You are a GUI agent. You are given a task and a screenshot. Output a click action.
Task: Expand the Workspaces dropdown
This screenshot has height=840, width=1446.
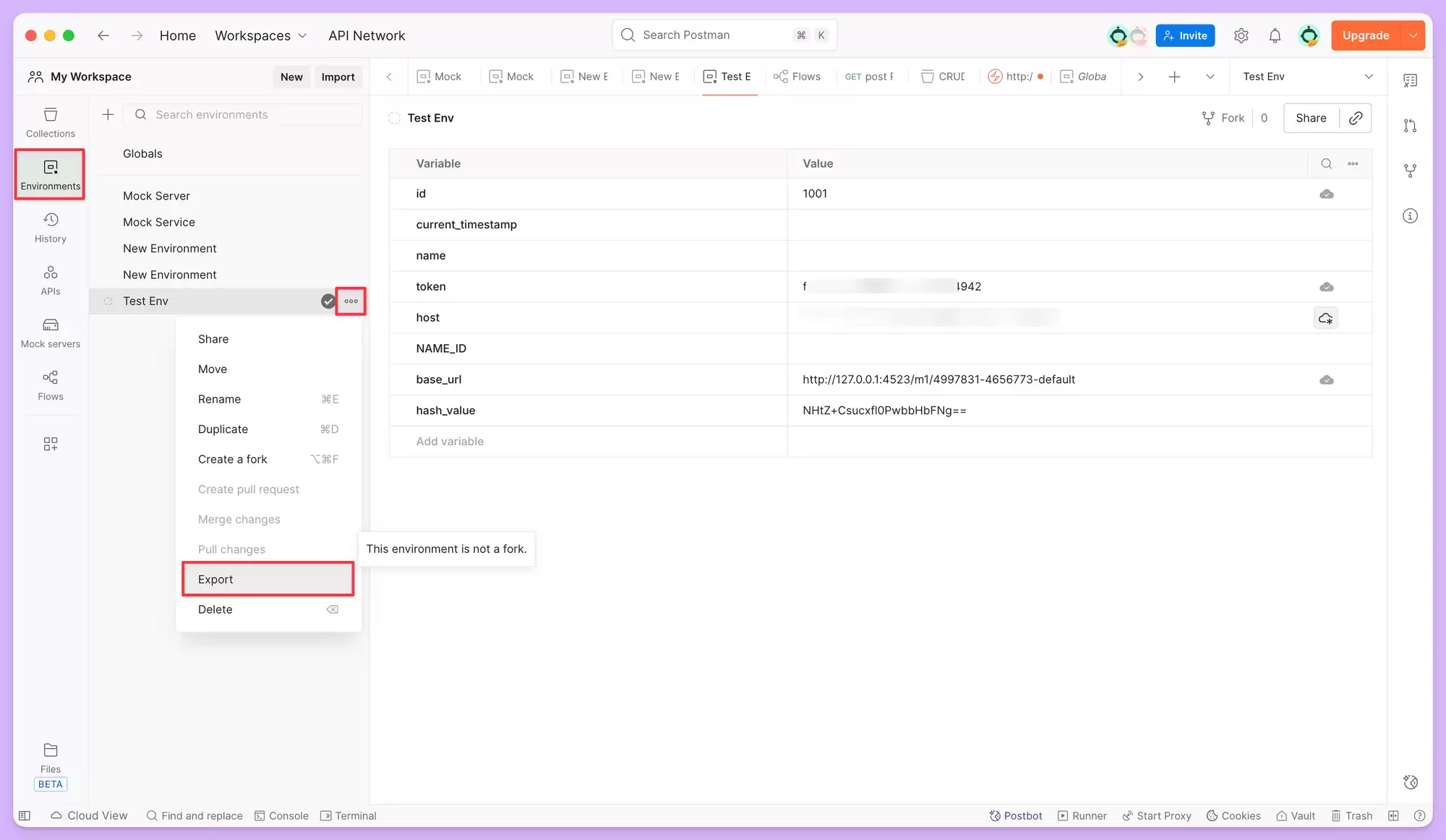point(261,35)
